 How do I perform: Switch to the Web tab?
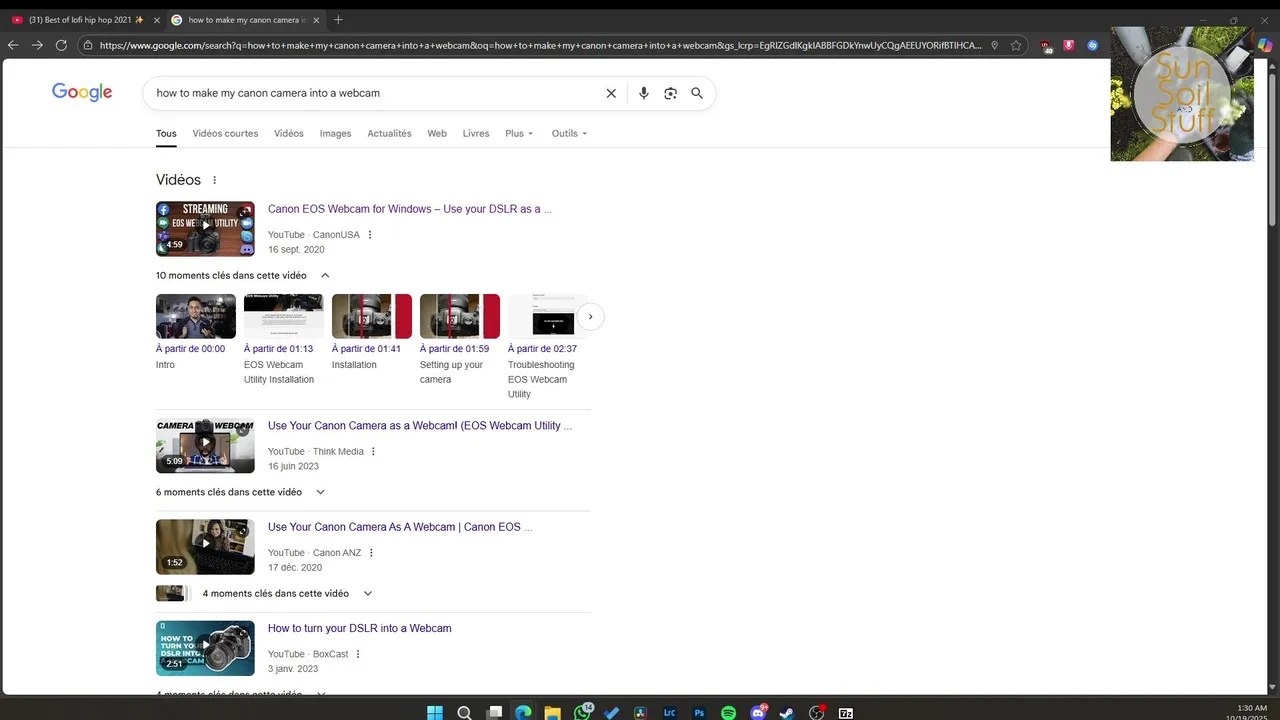click(x=437, y=133)
